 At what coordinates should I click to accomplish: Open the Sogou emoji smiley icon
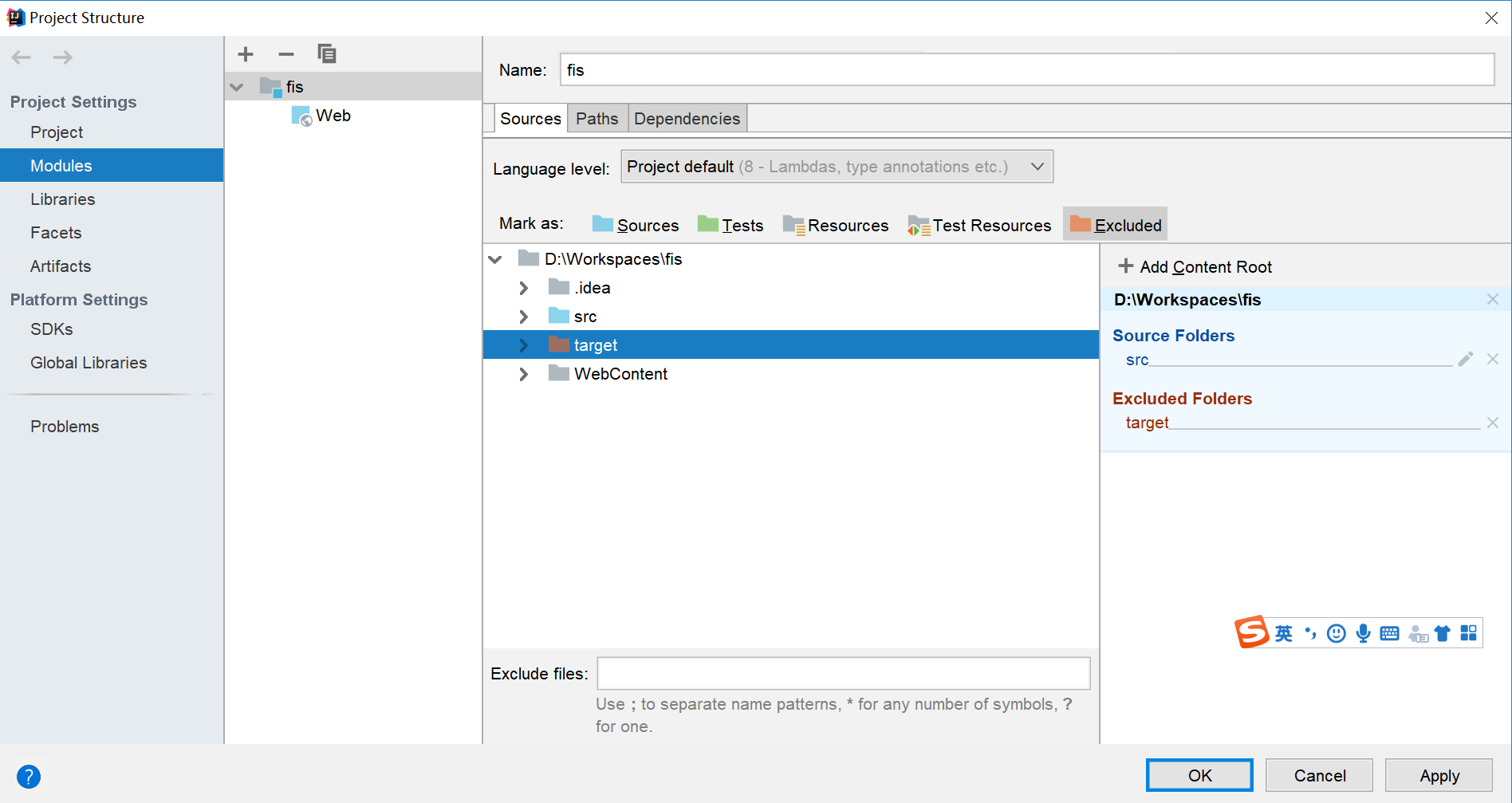coord(1337,633)
